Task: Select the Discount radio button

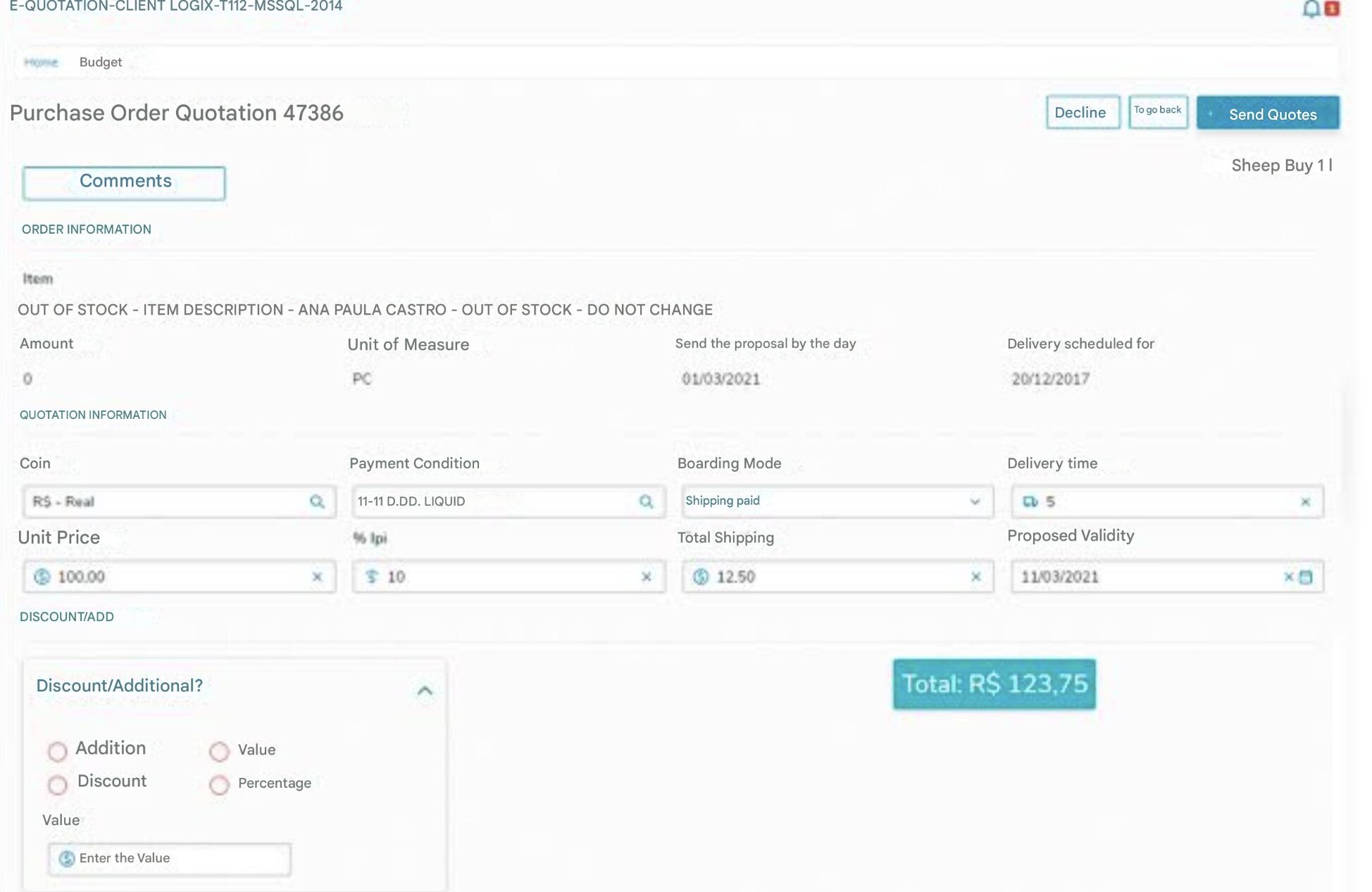Action: click(x=58, y=784)
